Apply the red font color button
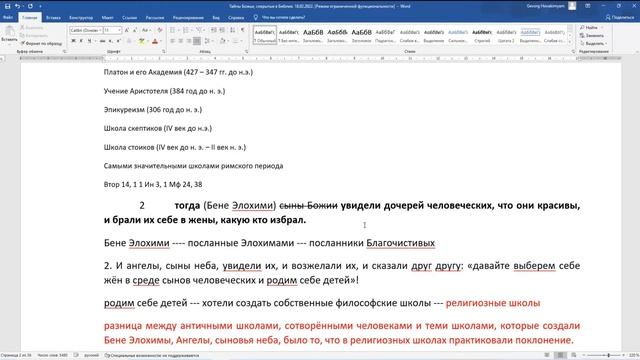This screenshot has height=360, width=640. [x=155, y=41]
